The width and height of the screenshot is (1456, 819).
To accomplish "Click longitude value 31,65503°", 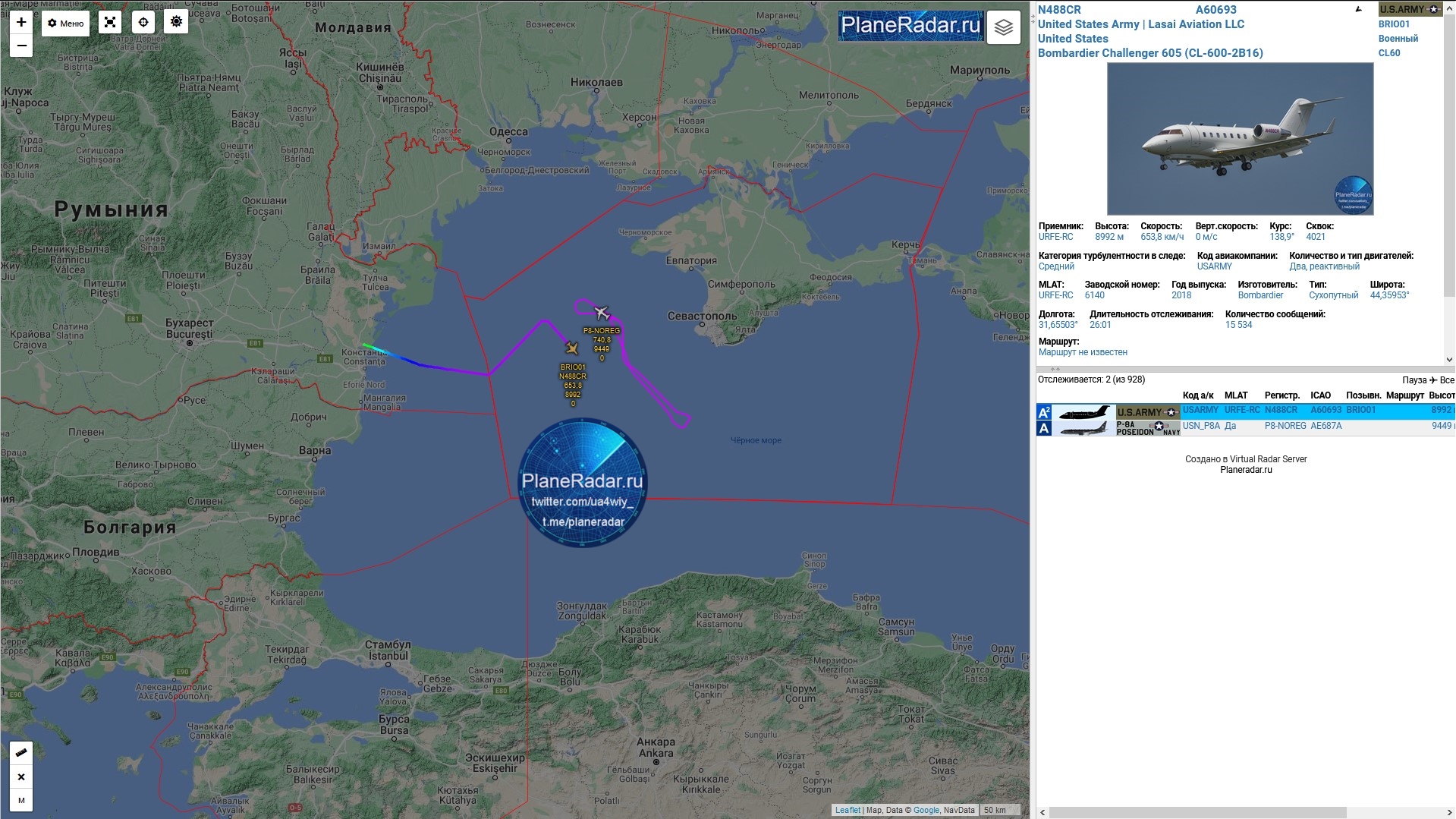I will click(1058, 325).
